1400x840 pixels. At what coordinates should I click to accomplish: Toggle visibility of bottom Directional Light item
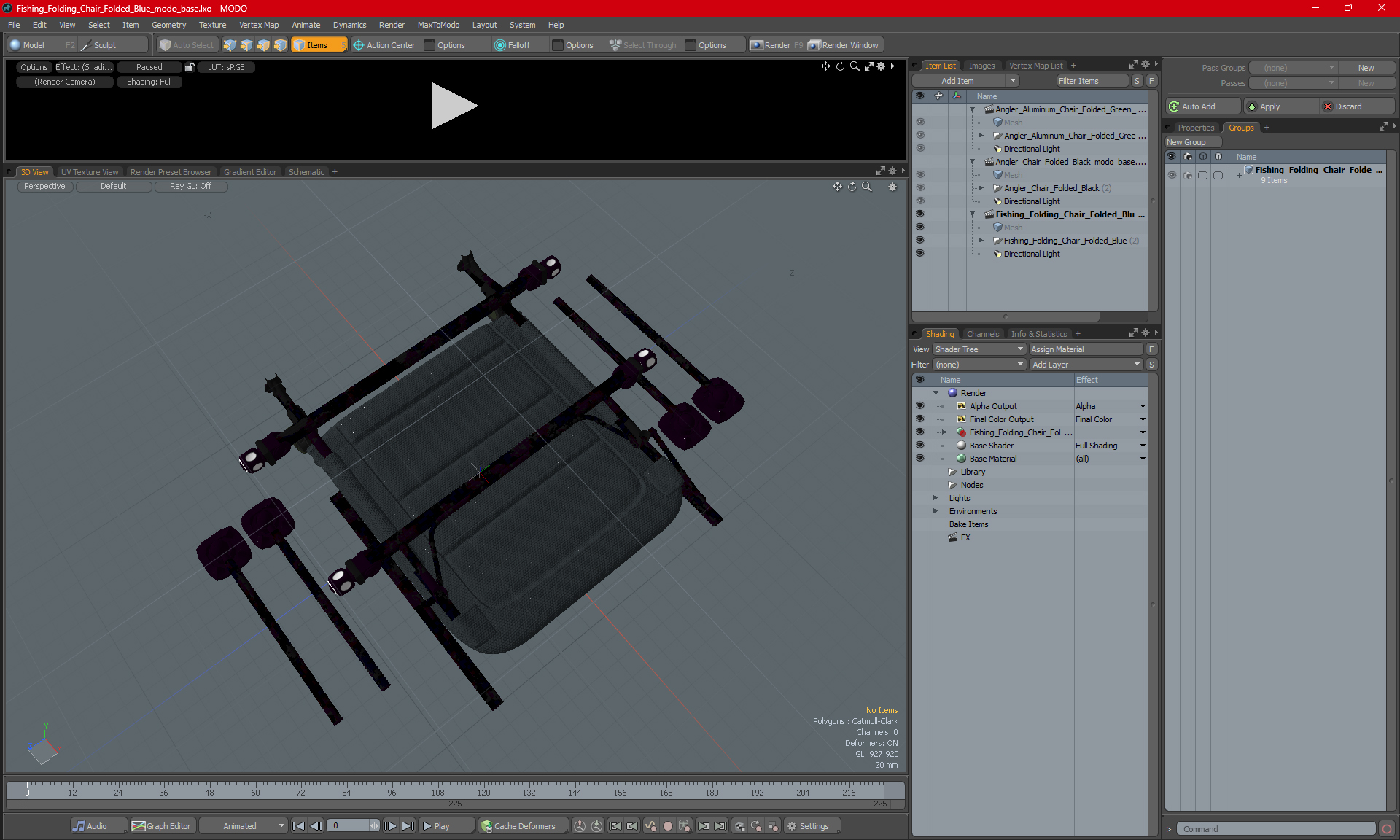(x=919, y=254)
